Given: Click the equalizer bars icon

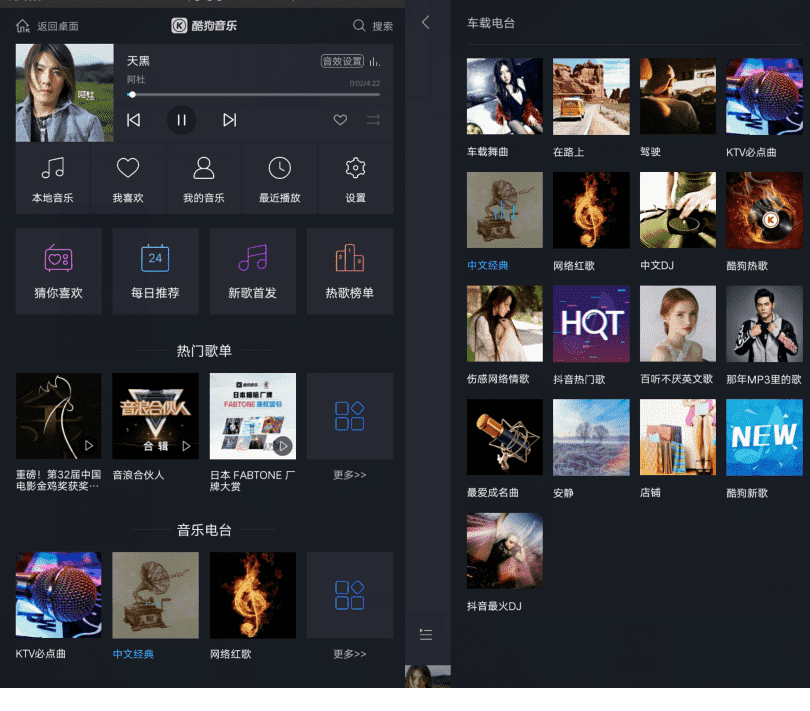Looking at the screenshot, I should (375, 62).
